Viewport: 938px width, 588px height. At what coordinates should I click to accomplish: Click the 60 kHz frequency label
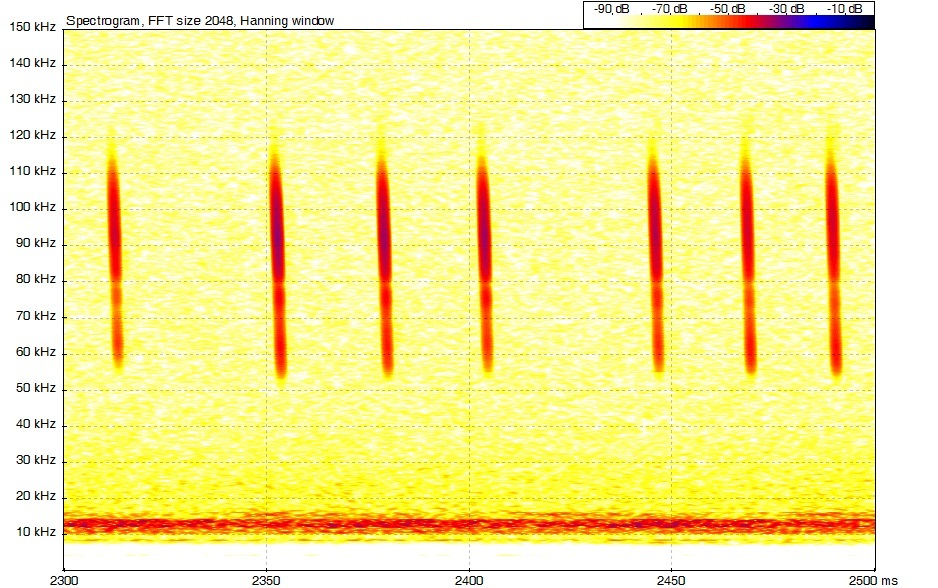pyautogui.click(x=36, y=351)
